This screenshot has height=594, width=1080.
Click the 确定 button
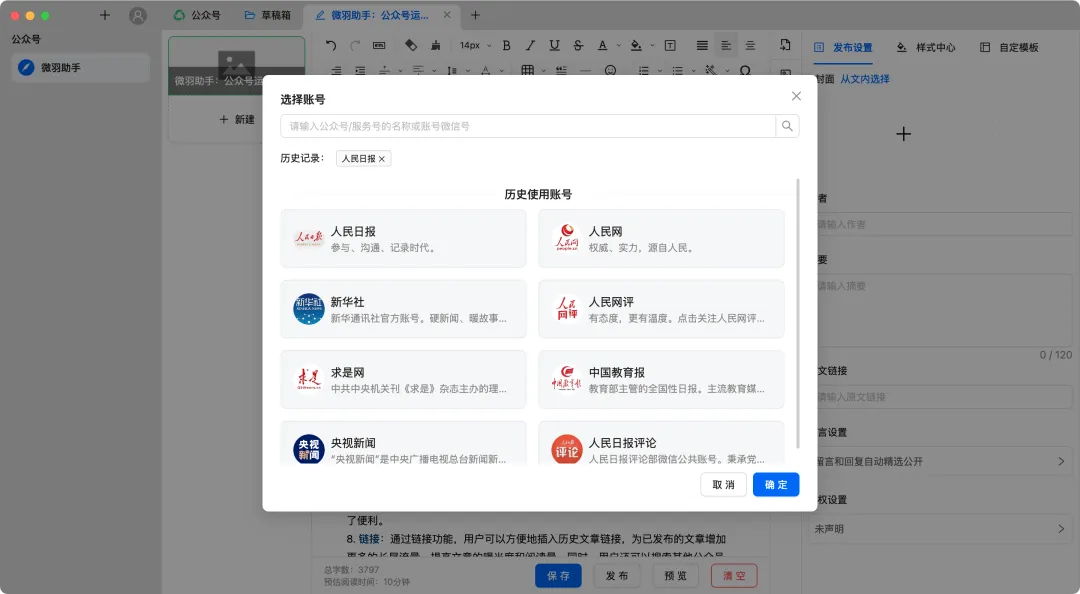tap(776, 484)
